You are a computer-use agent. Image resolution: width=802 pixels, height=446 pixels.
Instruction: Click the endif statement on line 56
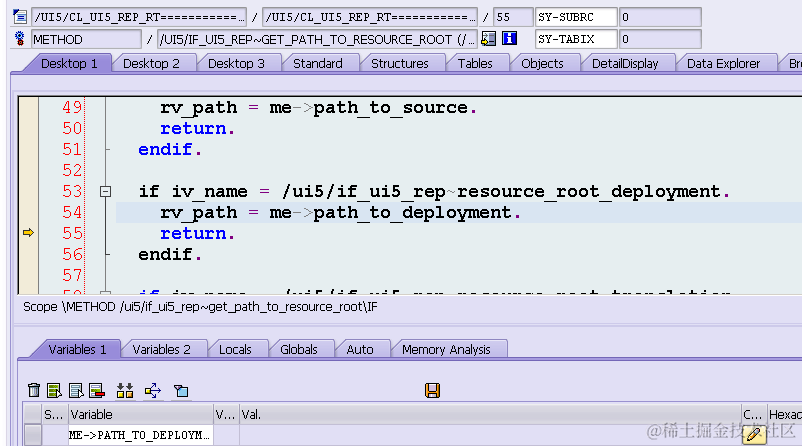[165, 254]
